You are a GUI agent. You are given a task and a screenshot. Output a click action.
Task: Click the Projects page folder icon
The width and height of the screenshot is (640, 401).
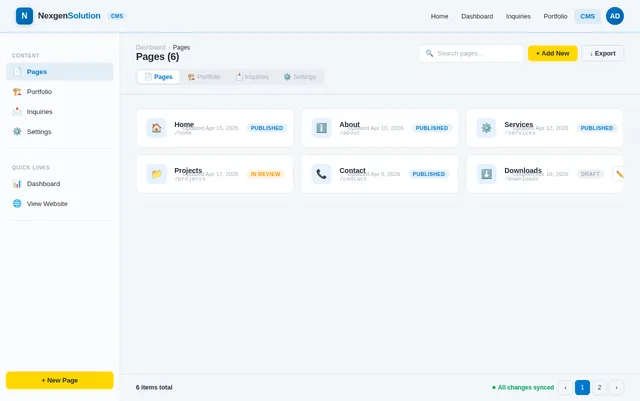click(156, 174)
